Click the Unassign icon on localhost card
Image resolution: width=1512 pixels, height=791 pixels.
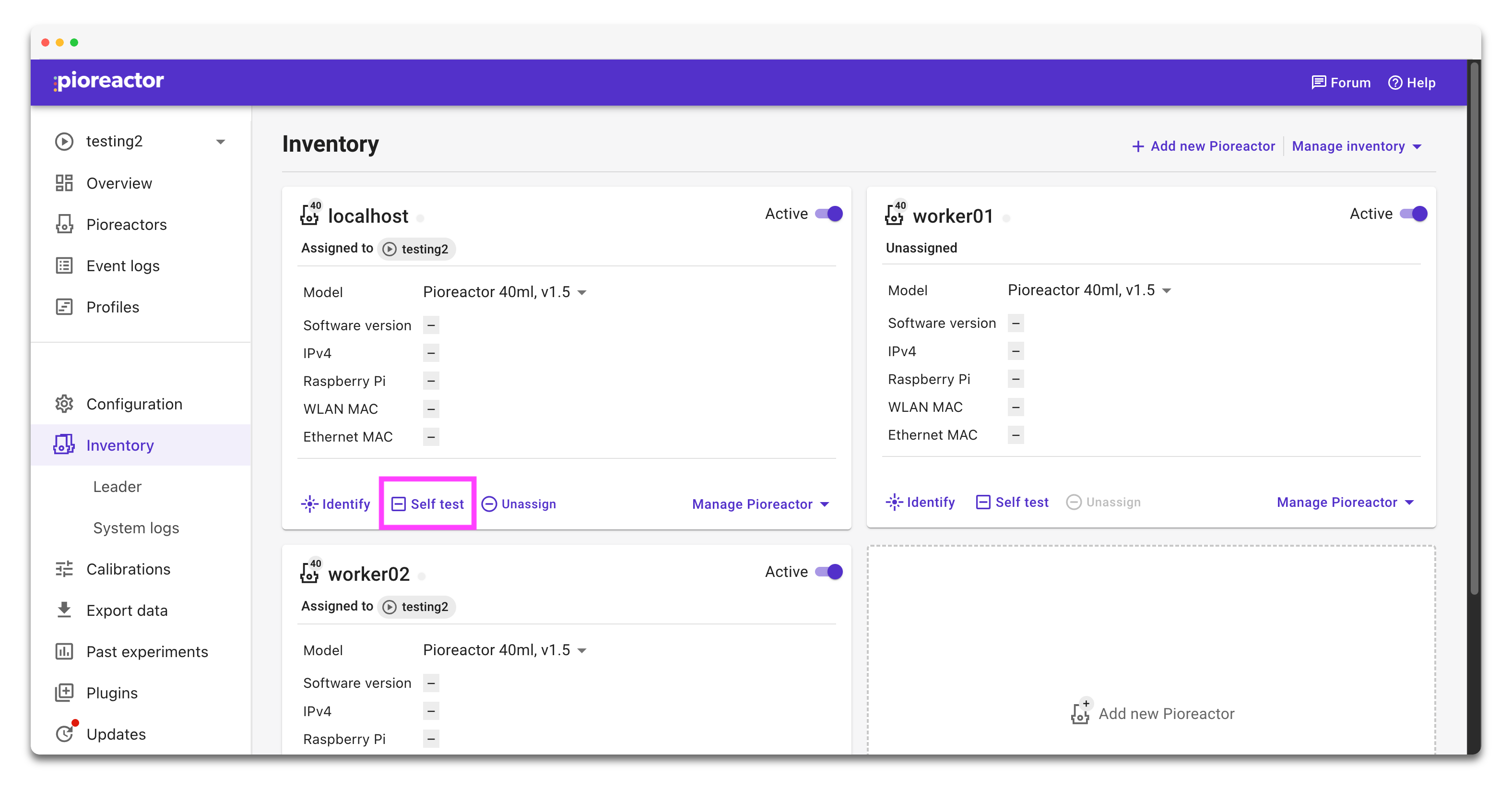(489, 504)
